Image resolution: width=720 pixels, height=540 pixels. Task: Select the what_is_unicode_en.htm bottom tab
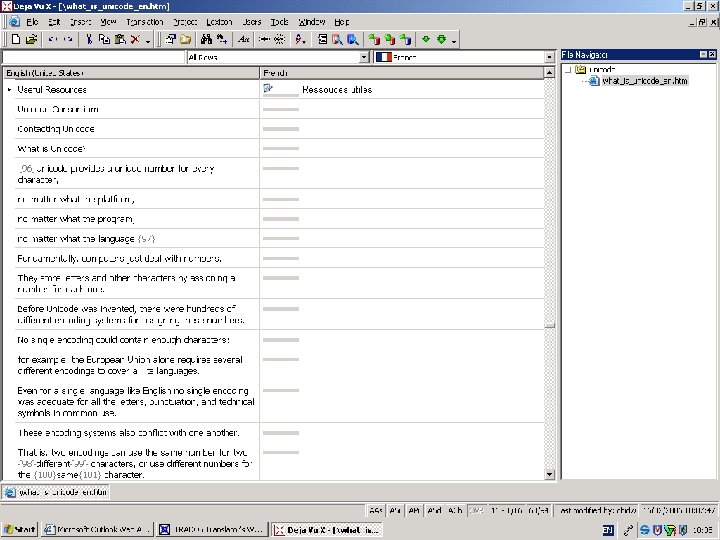tap(56, 492)
